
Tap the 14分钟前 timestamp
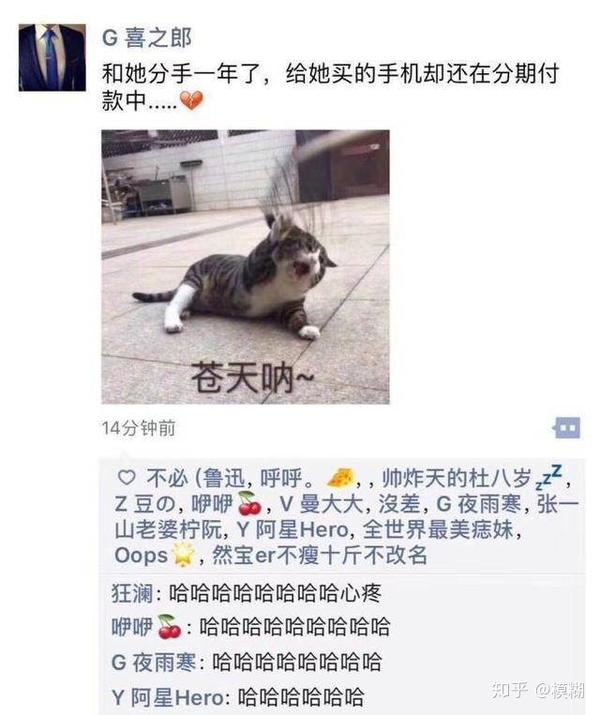(139, 428)
